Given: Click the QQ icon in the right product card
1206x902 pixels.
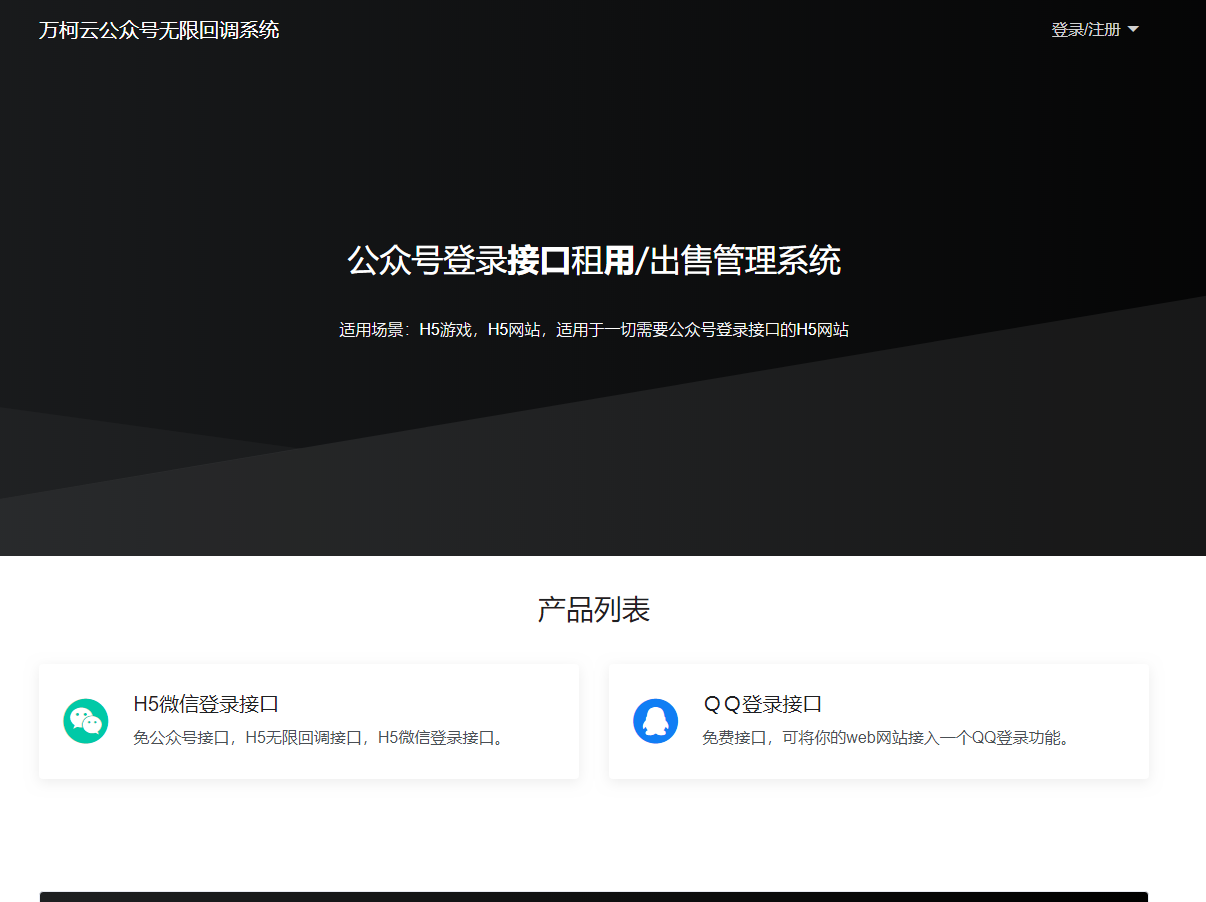Looking at the screenshot, I should pos(656,720).
